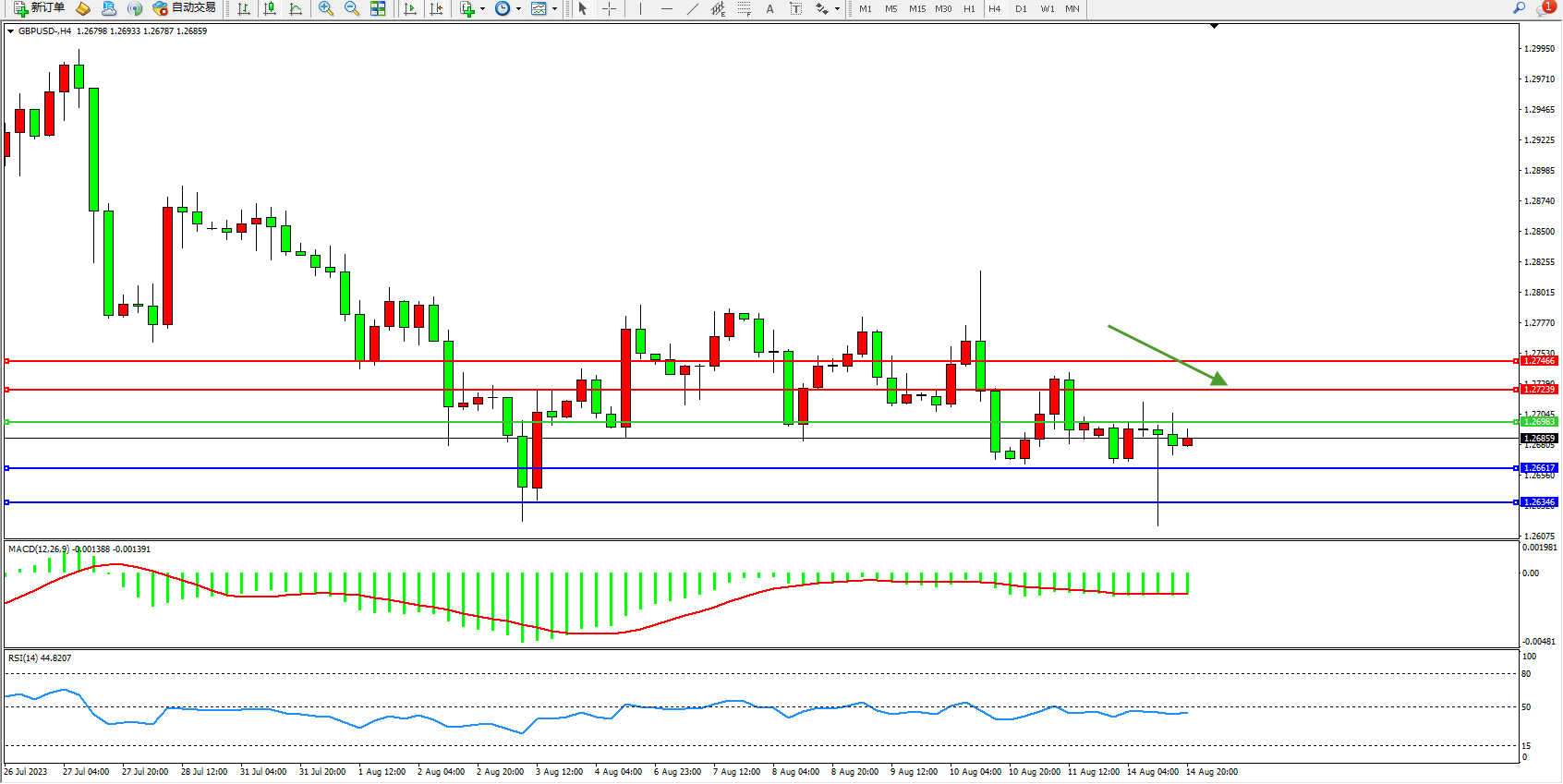Screen dimensions: 1563x784
Task: Open the search magnifier icon
Action: 1519,8
